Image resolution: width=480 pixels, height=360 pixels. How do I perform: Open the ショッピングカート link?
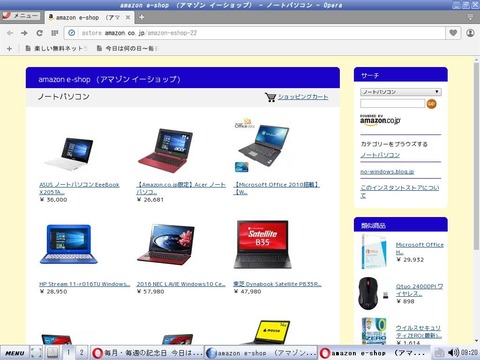[303, 97]
